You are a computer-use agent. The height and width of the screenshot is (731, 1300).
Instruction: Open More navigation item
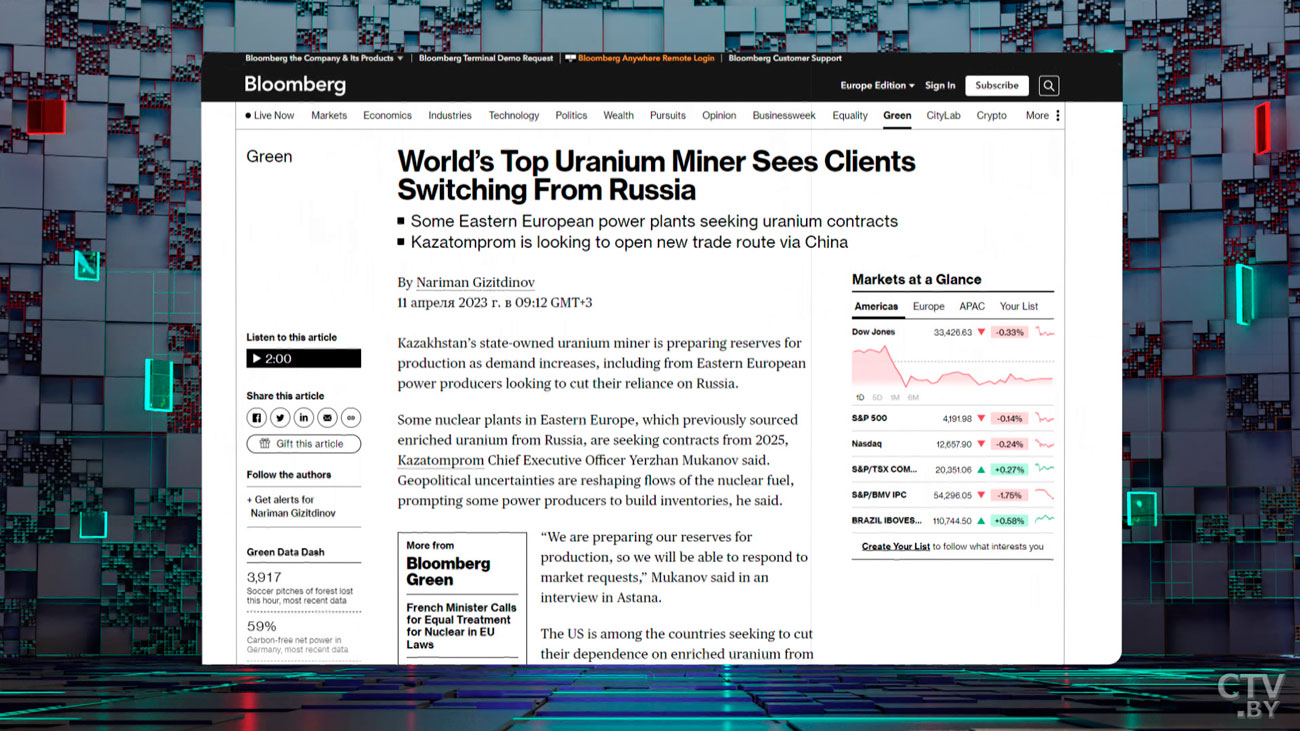[x=1037, y=116]
